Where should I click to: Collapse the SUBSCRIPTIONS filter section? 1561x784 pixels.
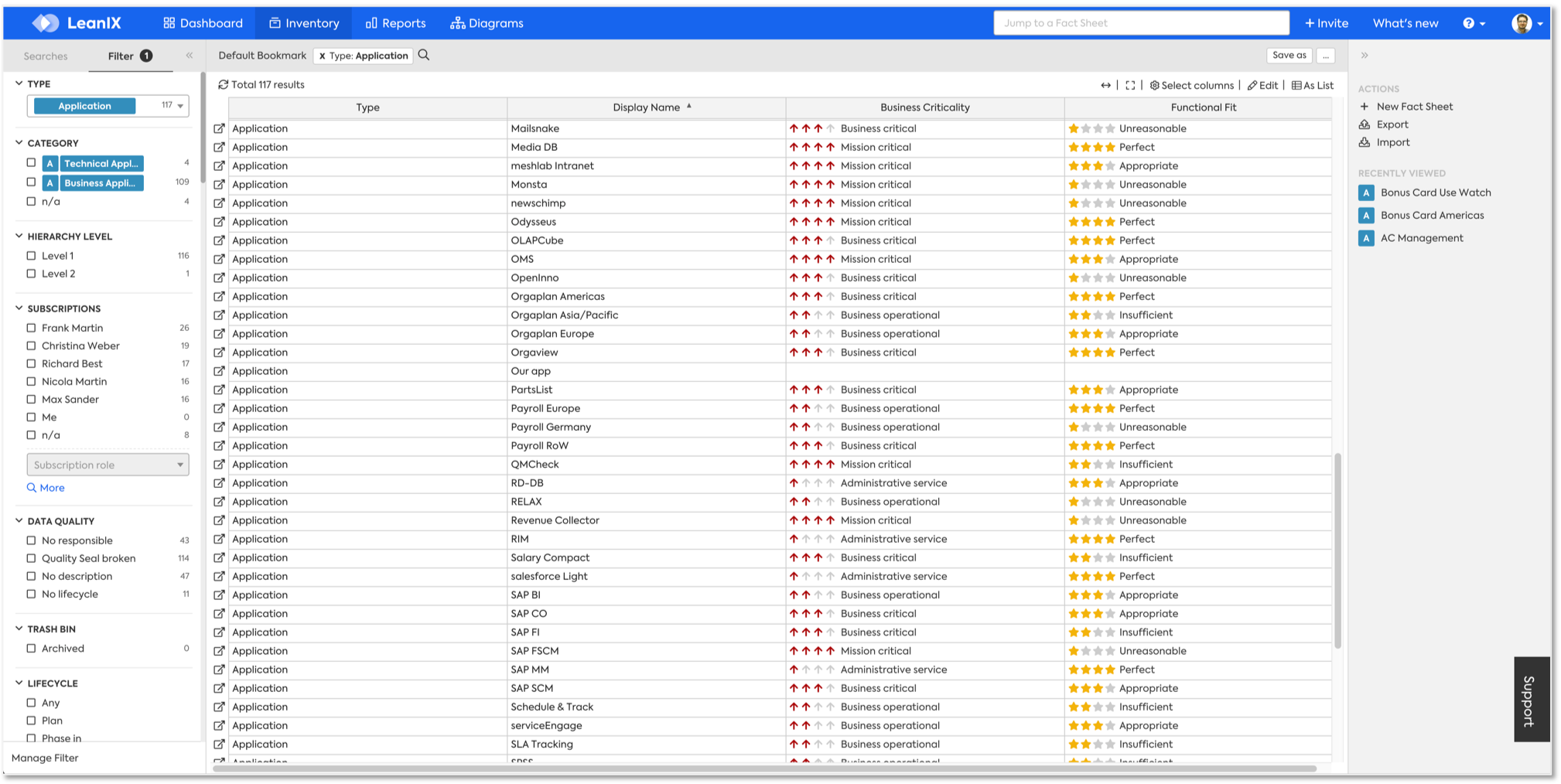point(19,308)
